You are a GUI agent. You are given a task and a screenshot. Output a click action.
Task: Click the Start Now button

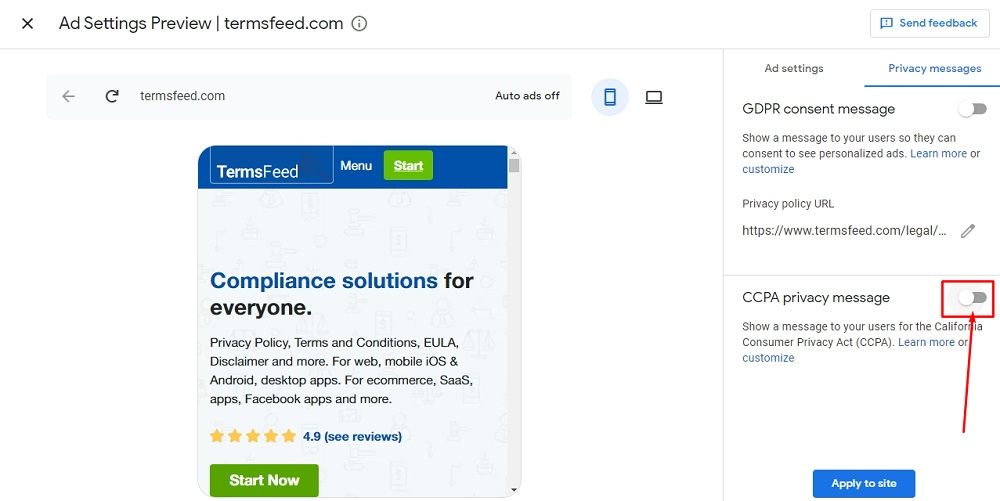tap(264, 480)
